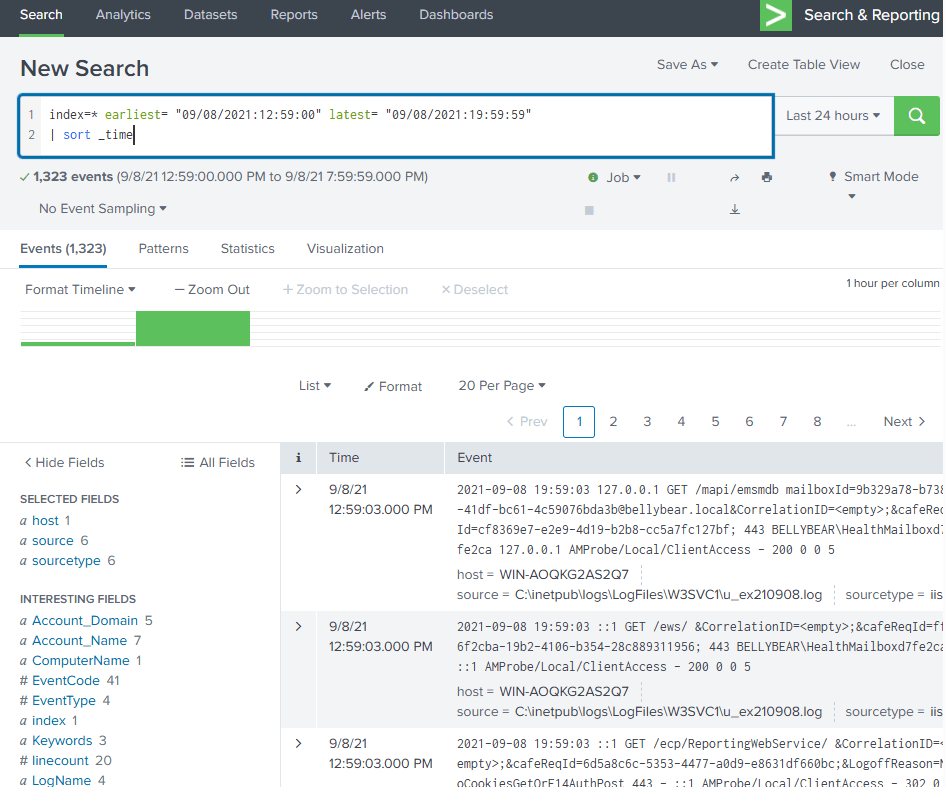946x787 pixels.
Task: Go to results page 3
Action: tap(647, 422)
